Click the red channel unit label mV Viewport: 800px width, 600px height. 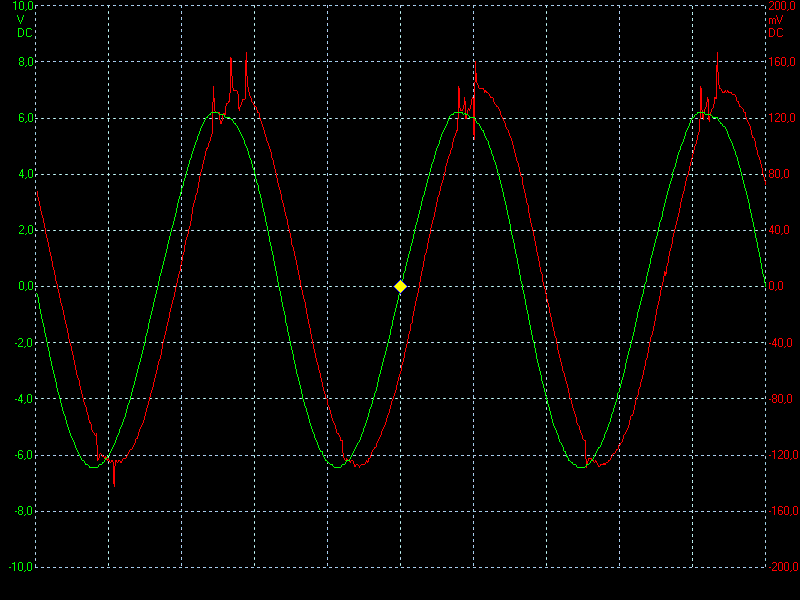776,20
